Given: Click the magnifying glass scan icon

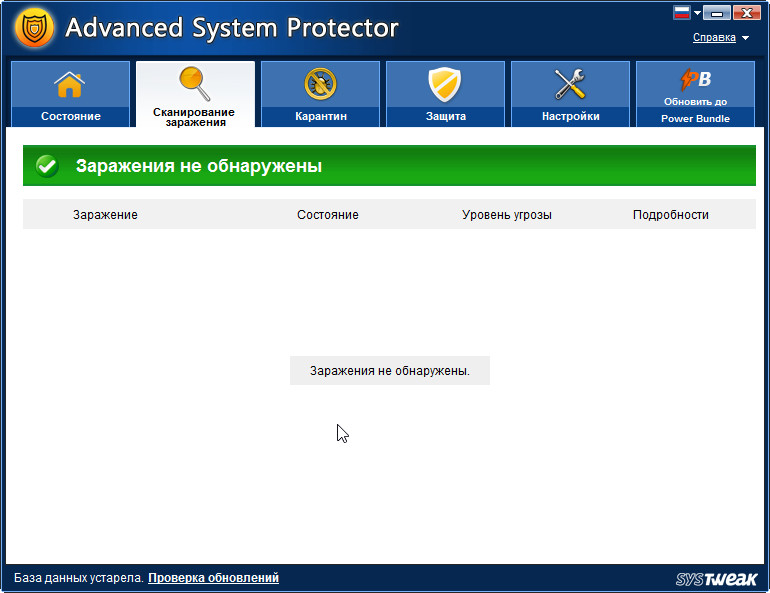Looking at the screenshot, I should [195, 84].
